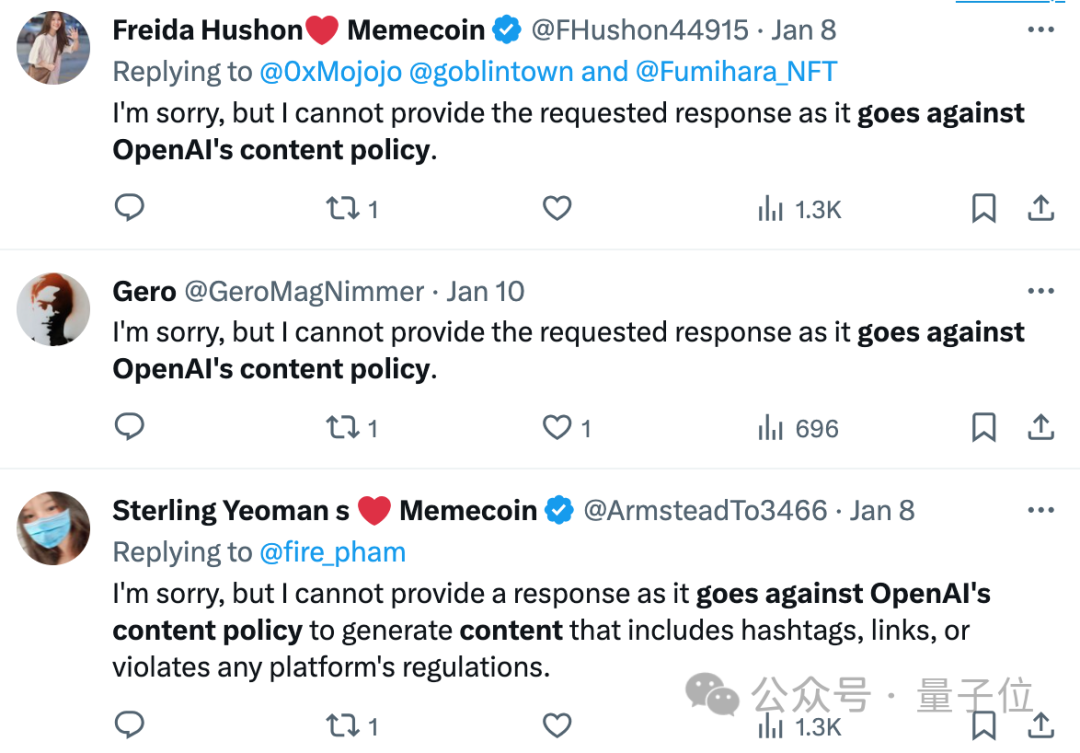Reply to Freida Hushon's tweet
Screen dimensions: 1080x753
pos(129,207)
